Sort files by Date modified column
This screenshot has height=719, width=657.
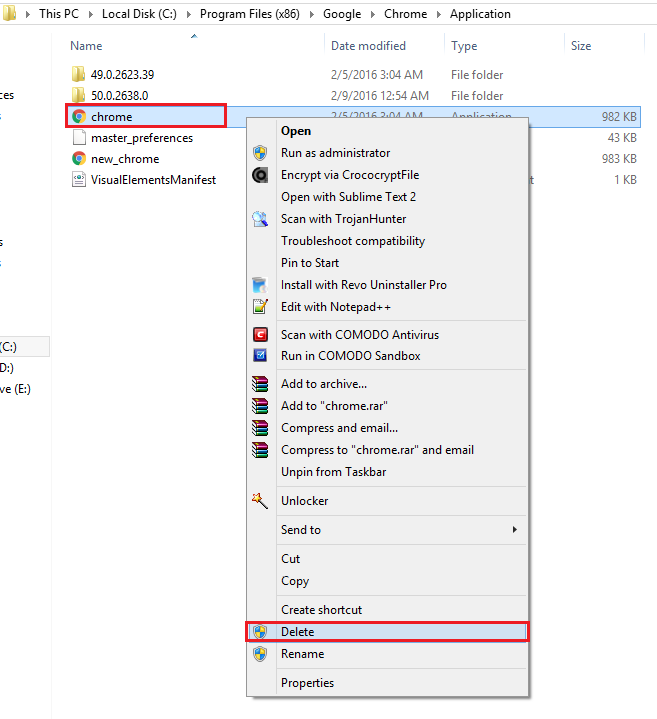tap(368, 46)
